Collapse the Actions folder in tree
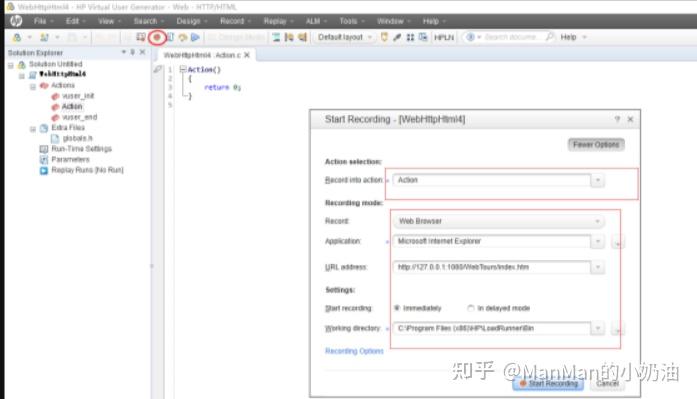Image resolution: width=697 pixels, height=399 pixels. pyautogui.click(x=33, y=86)
